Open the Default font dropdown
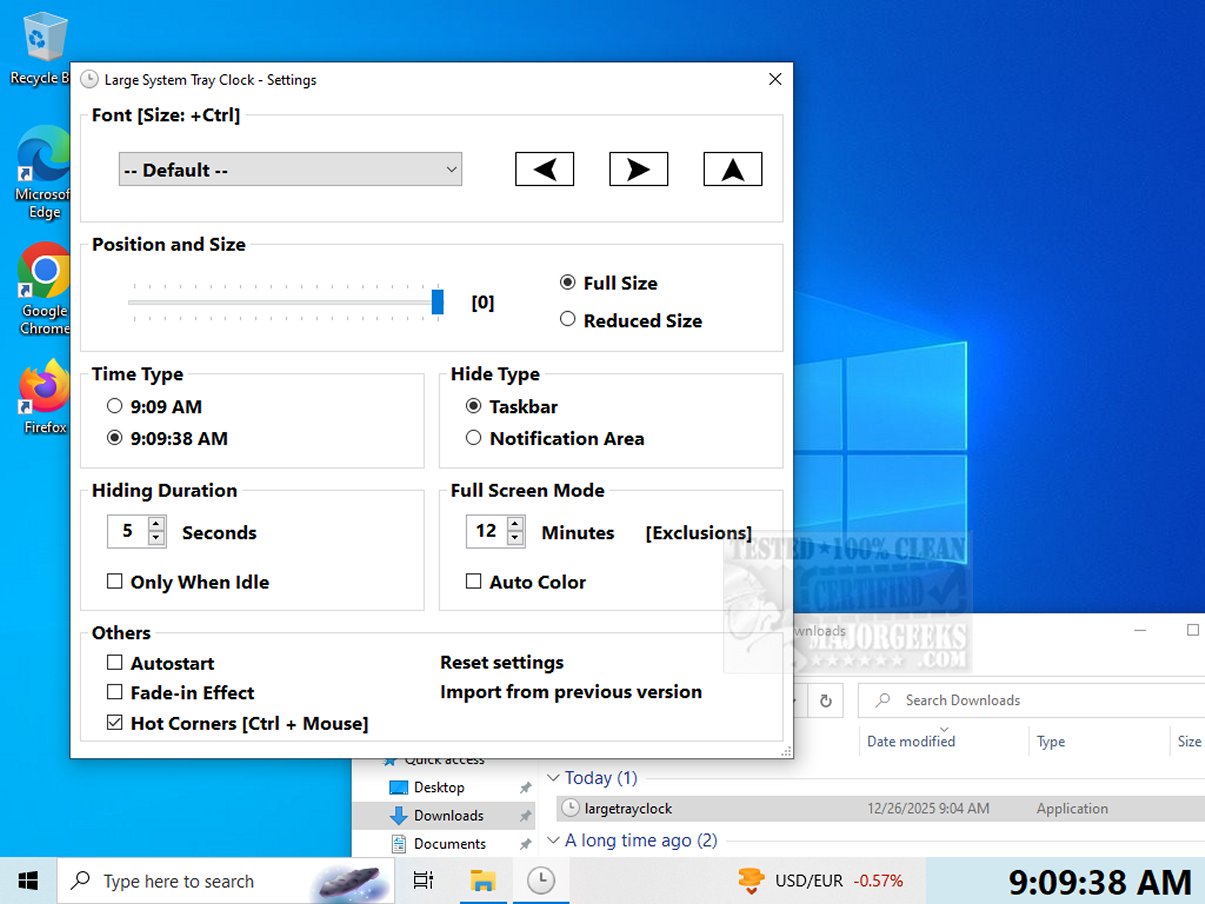 pyautogui.click(x=290, y=169)
